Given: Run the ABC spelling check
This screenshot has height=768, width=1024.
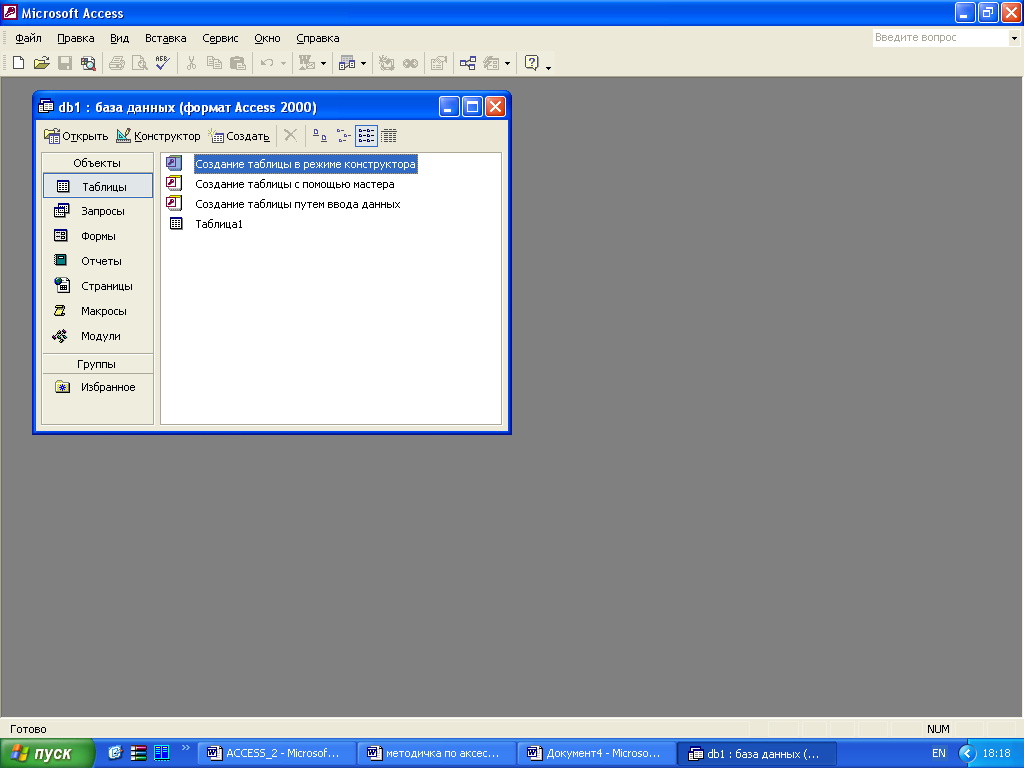Looking at the screenshot, I should (162, 63).
